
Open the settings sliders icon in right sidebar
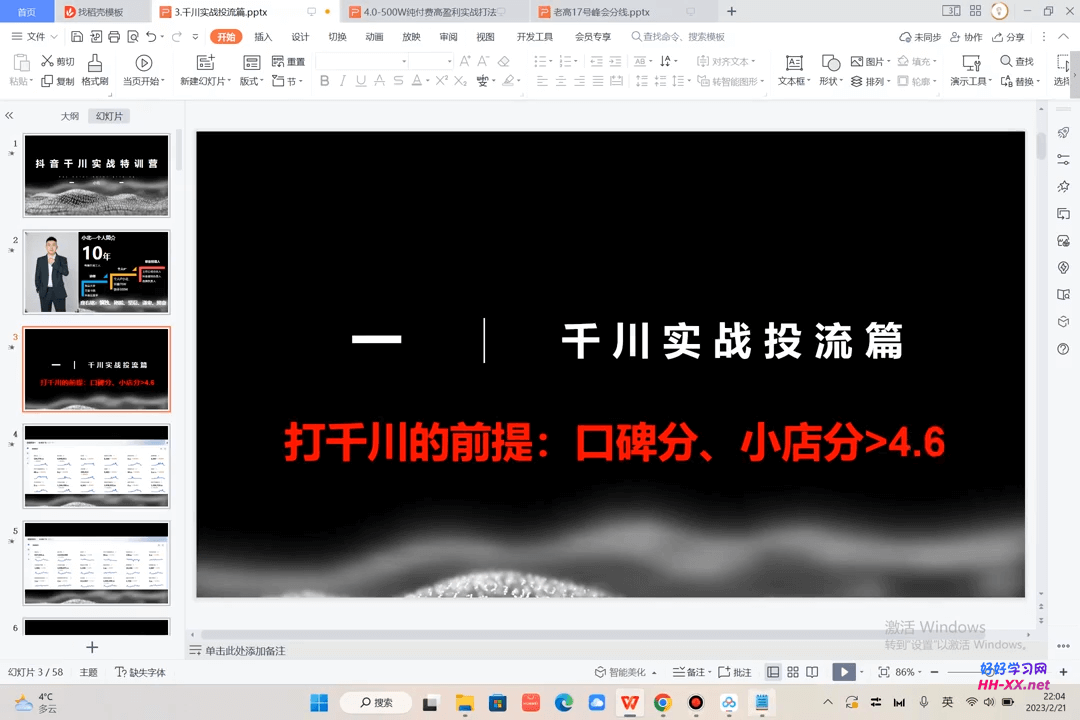1063,160
